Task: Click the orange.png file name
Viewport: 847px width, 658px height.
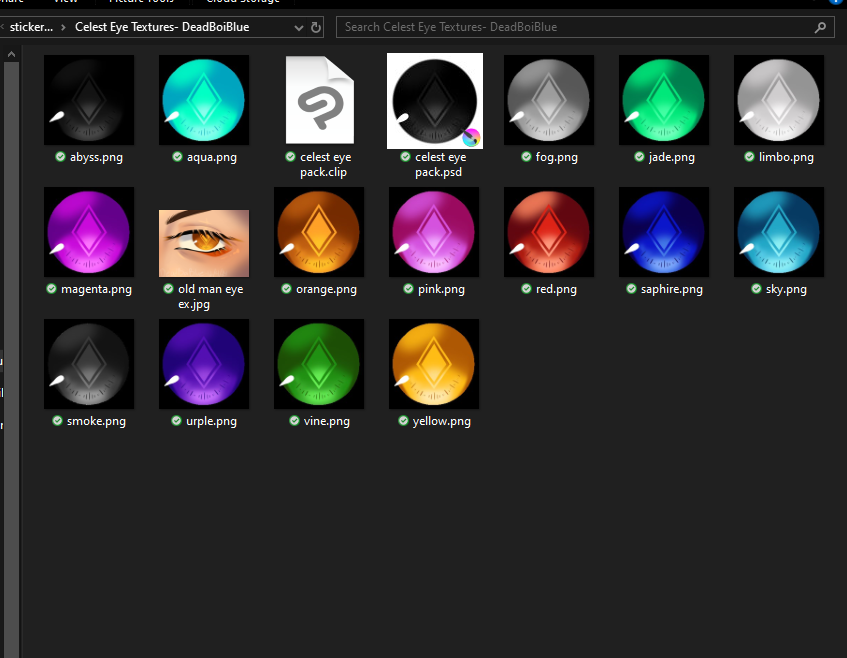Action: point(326,289)
